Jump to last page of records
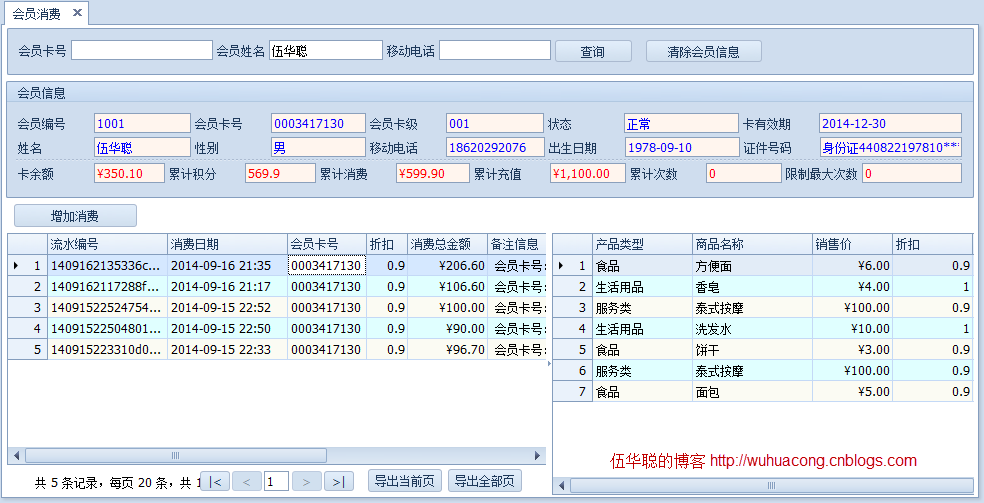The width and height of the screenshot is (984, 503). click(x=339, y=482)
